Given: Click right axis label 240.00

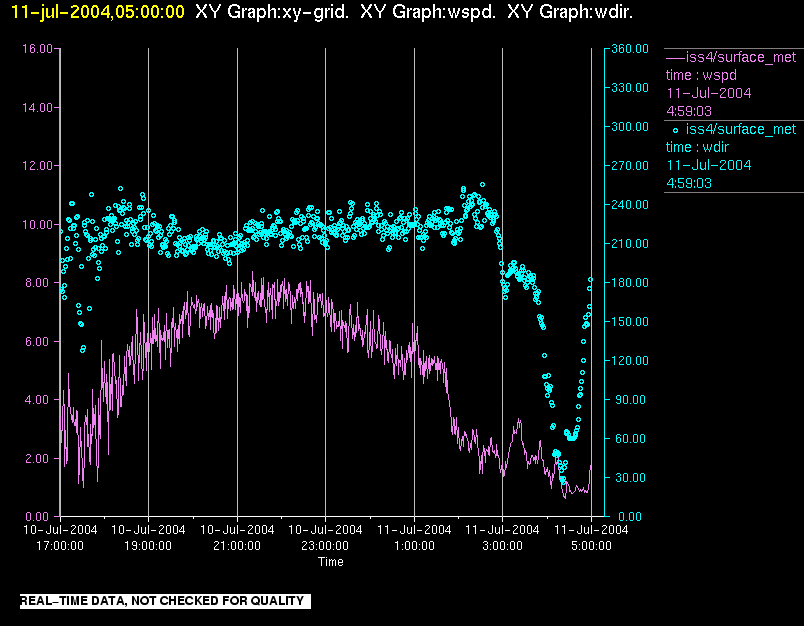Looking at the screenshot, I should coord(630,205).
